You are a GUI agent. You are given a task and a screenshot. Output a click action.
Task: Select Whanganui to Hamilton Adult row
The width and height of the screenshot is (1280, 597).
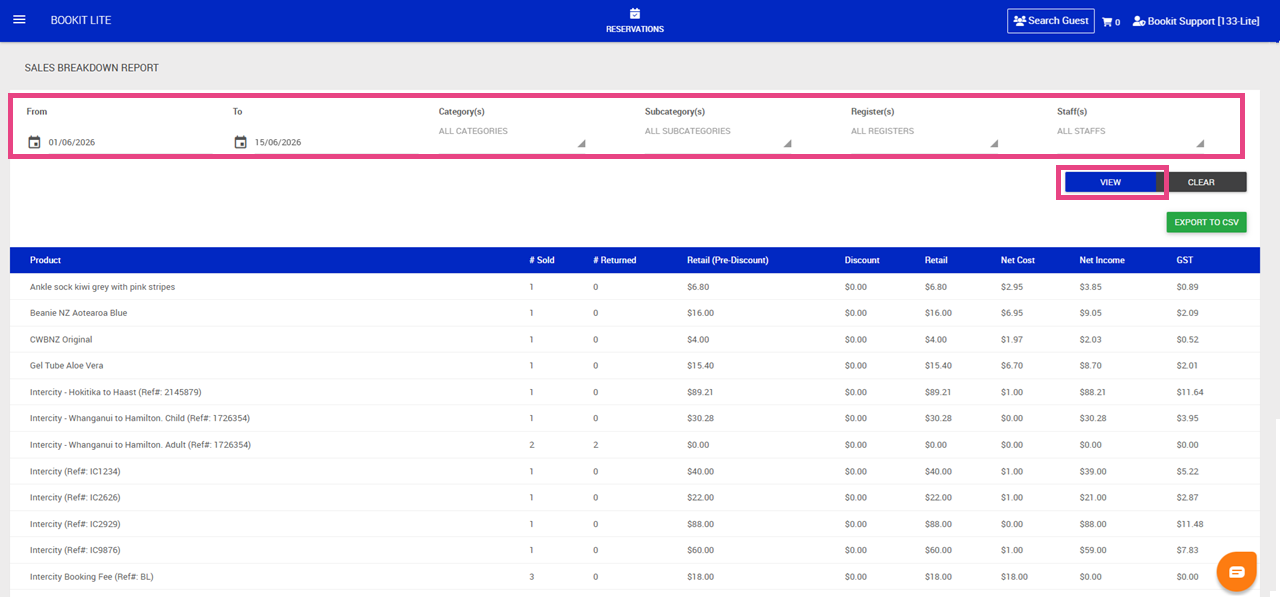coord(635,445)
